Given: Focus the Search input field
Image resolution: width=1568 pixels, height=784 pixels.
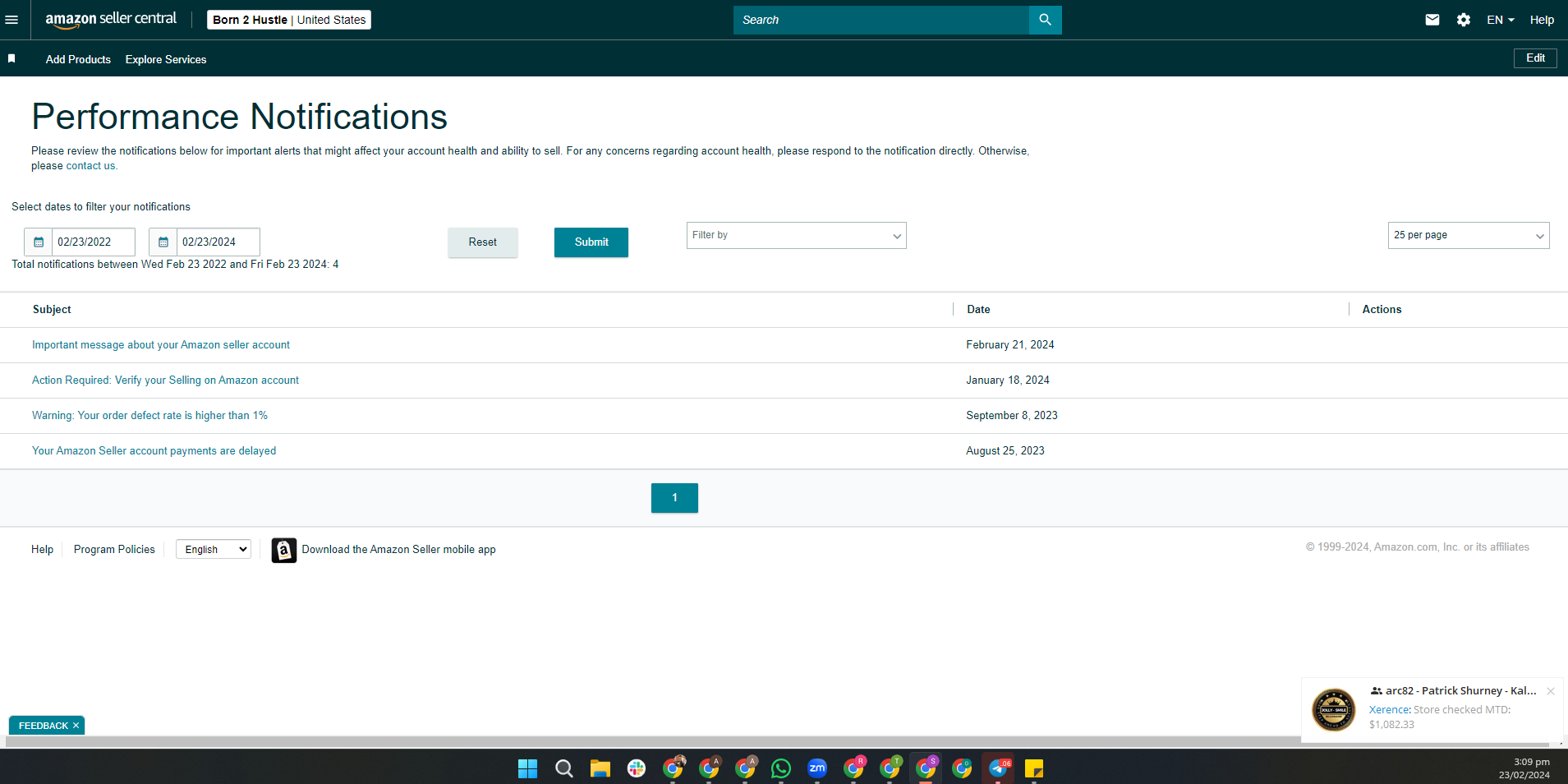Looking at the screenshot, I should (x=881, y=20).
